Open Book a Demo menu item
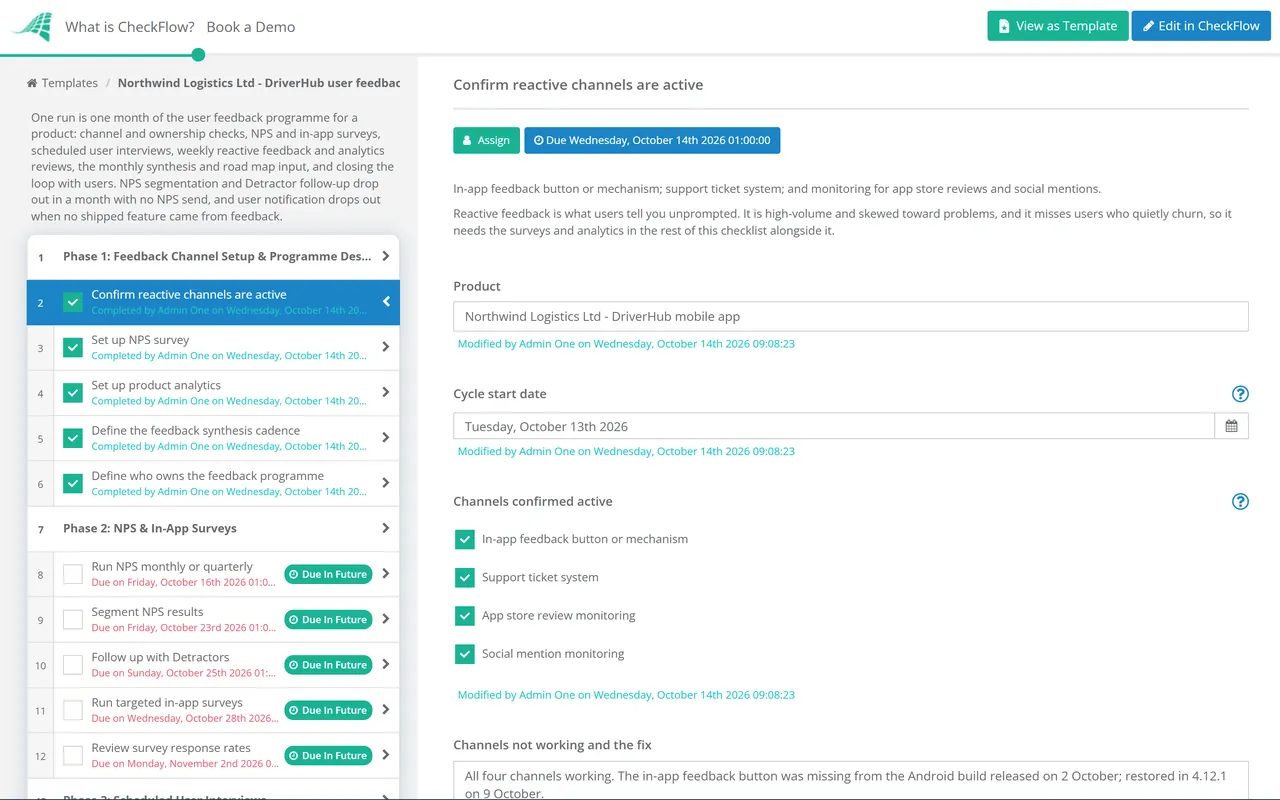 pos(251,27)
